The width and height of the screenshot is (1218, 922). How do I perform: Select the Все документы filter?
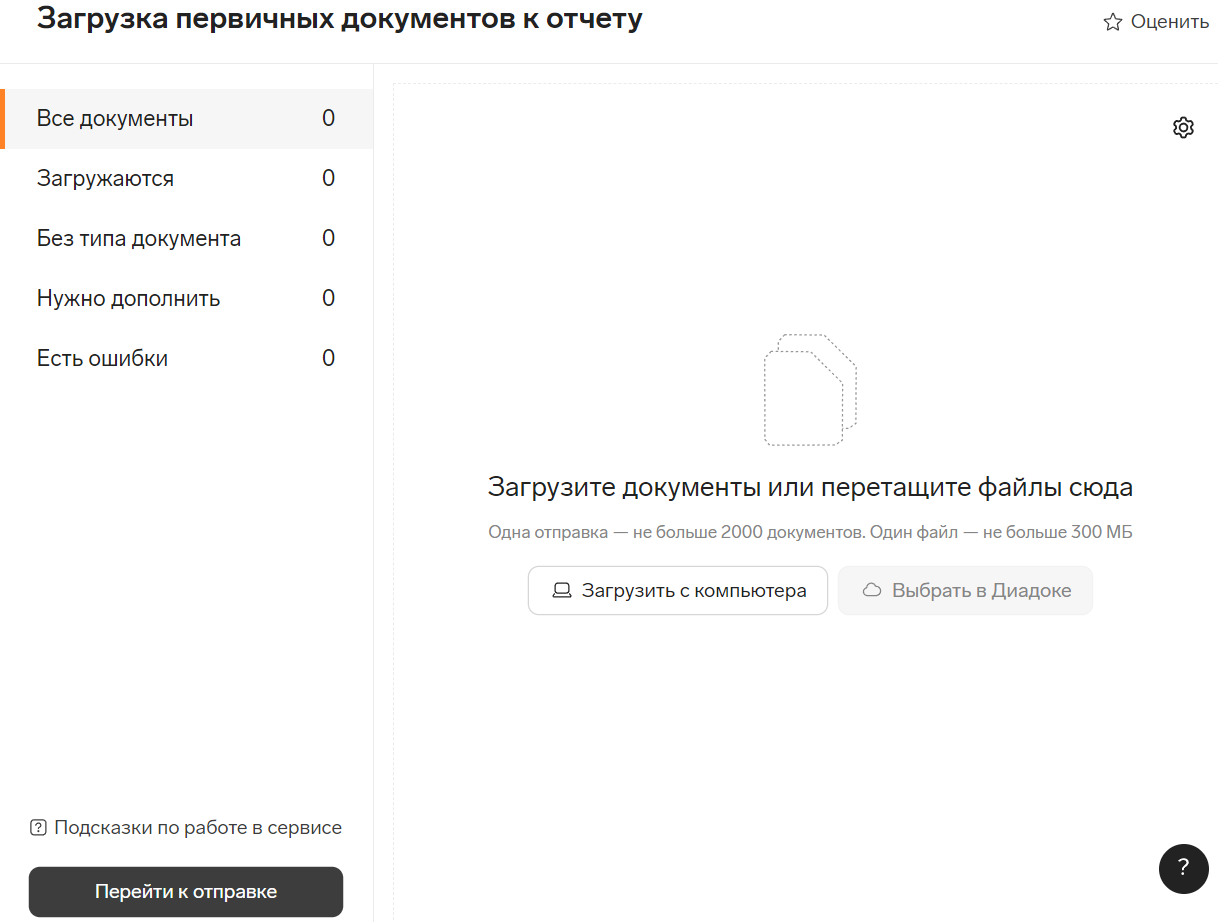point(115,119)
